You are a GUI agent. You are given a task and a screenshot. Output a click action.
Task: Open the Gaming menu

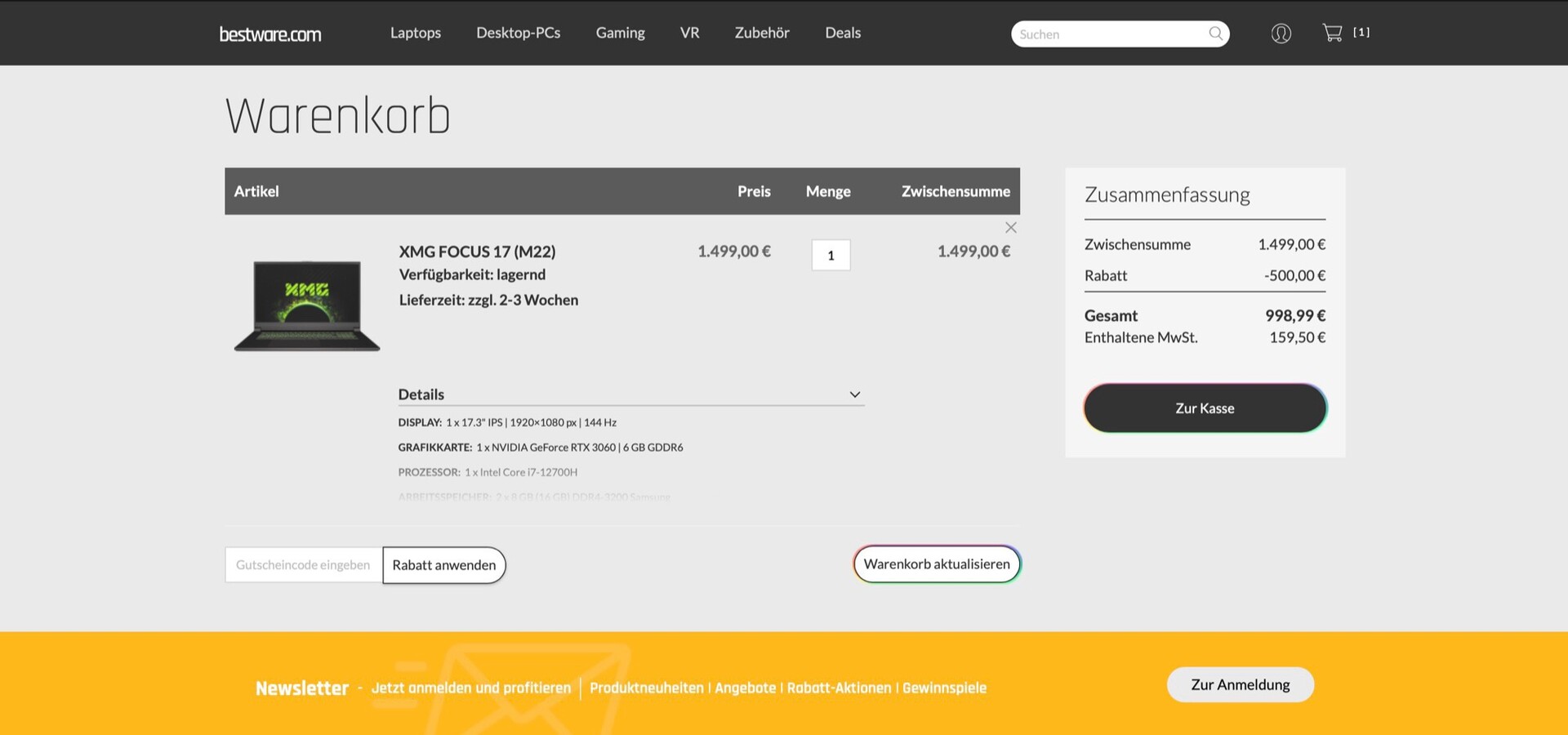pos(621,33)
